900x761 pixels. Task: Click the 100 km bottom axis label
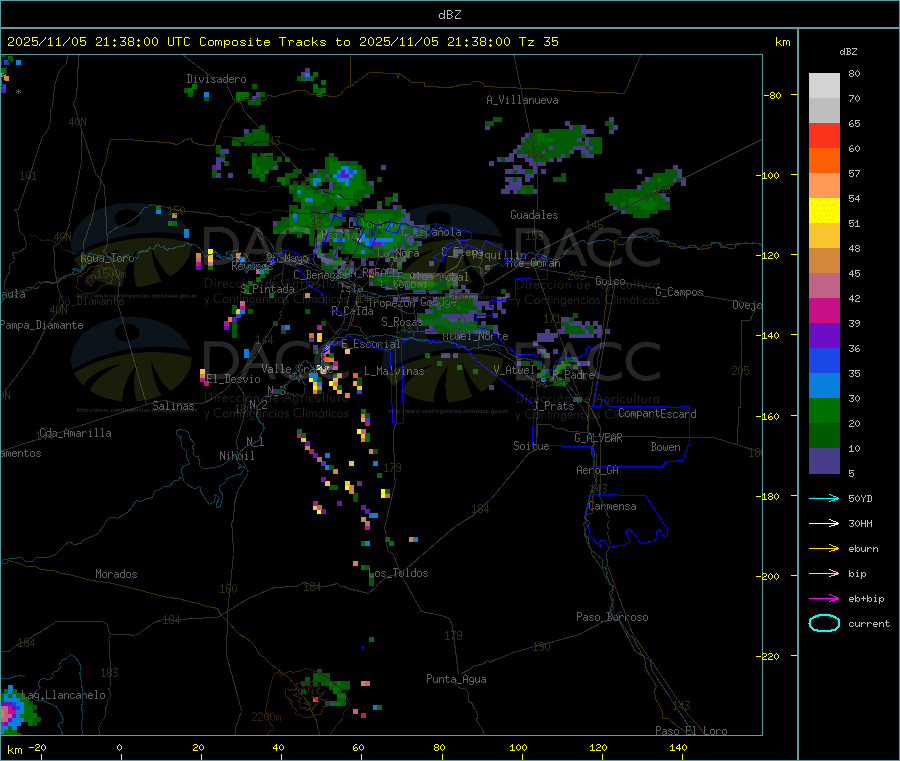[518, 747]
